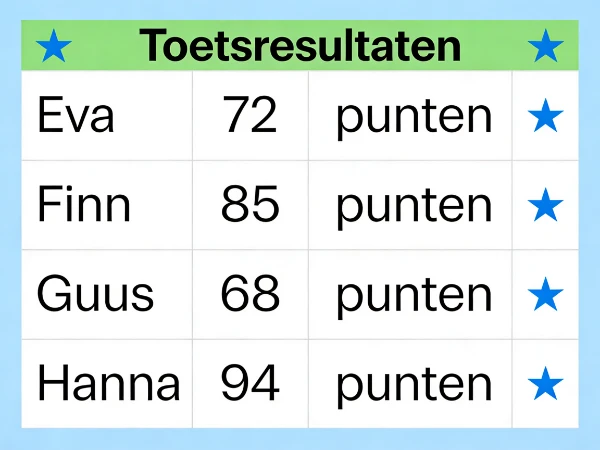Click the star in Eva's row
This screenshot has width=600, height=450.
545,116
